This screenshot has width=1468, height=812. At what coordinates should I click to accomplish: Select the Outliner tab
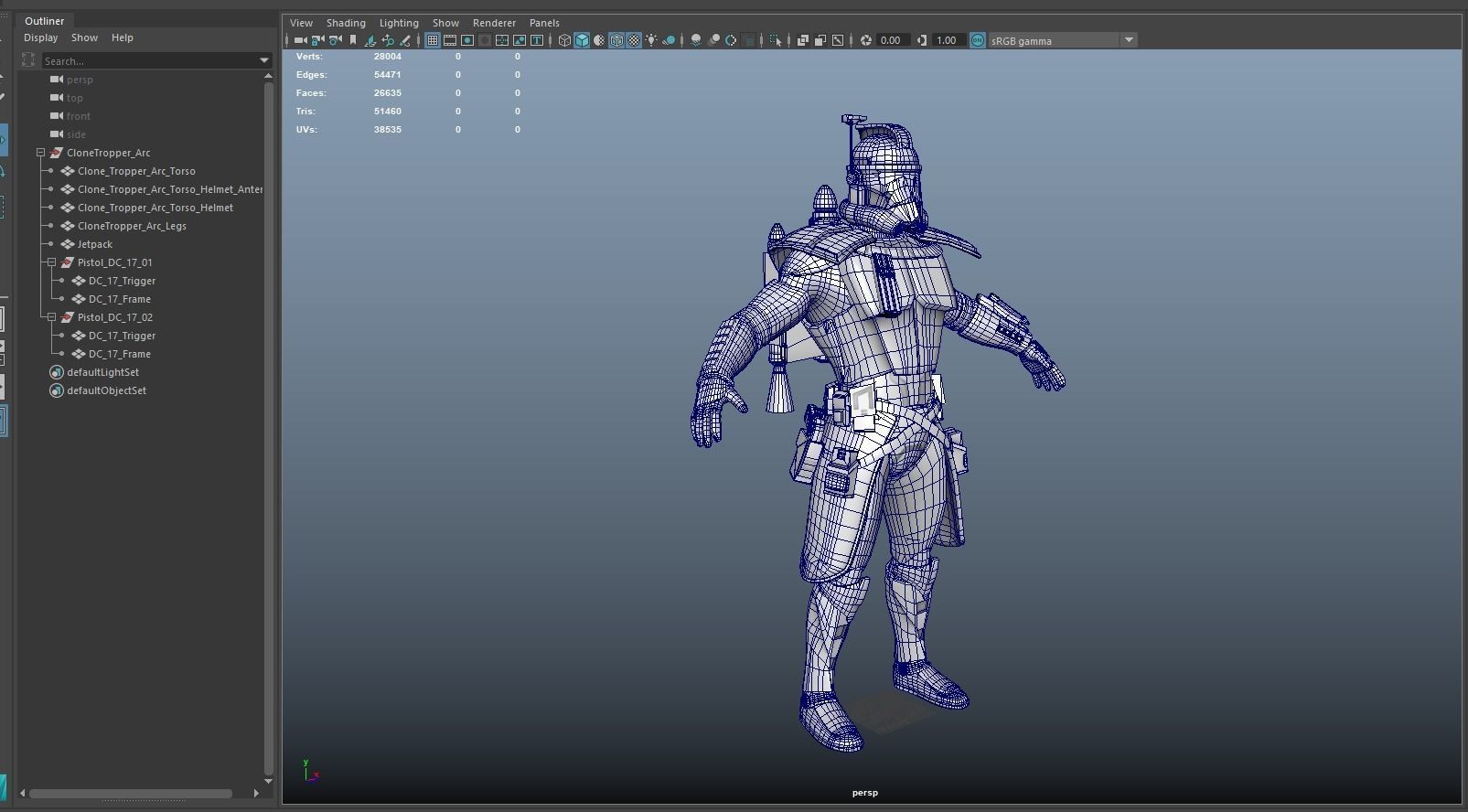(x=44, y=20)
